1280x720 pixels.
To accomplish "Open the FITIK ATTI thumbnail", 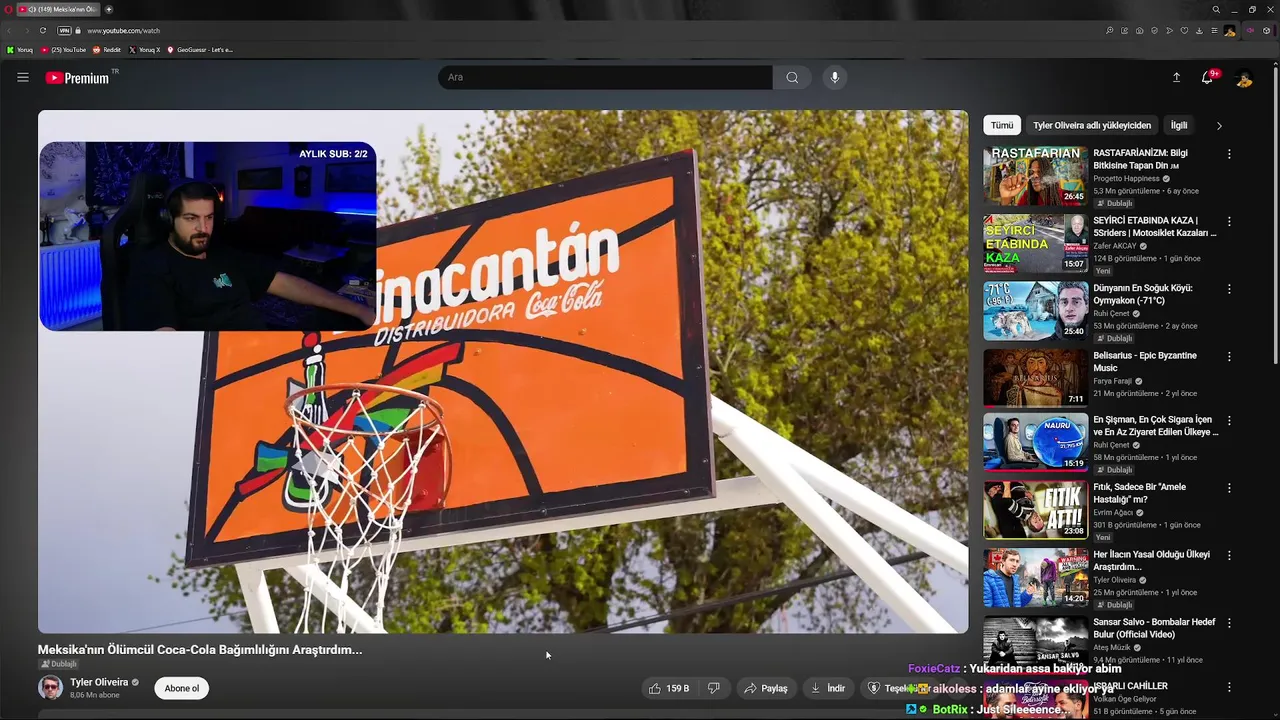I will click(1035, 510).
